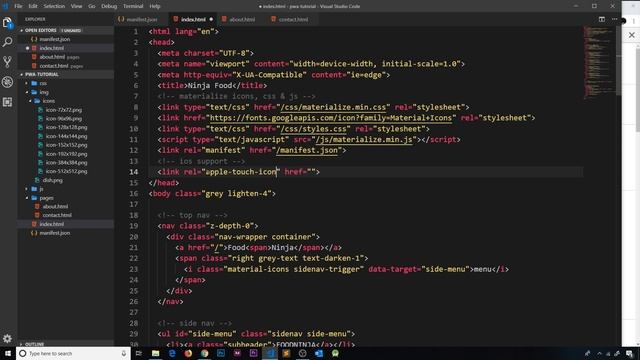The image size is (640, 360).
Task: Open contact.html under Open Editors
Action: [54, 66]
